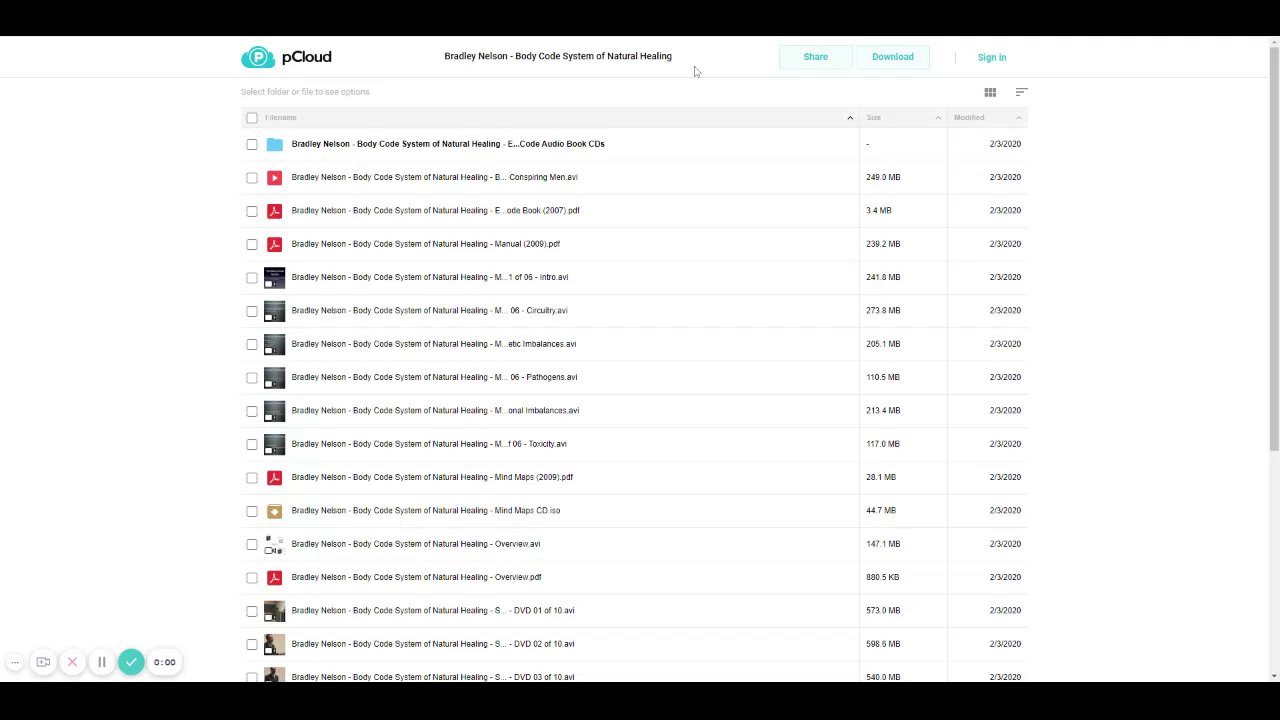
Task: Open the Audio Book CDs folder name
Action: click(448, 144)
